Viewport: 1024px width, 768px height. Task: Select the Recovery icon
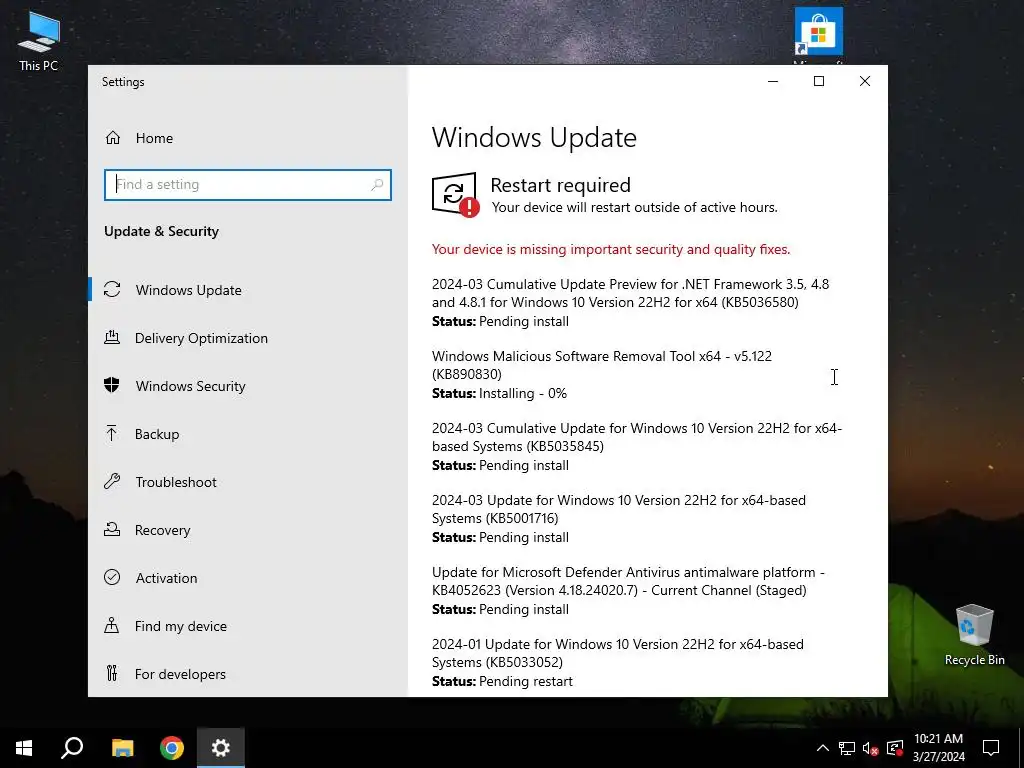point(112,530)
